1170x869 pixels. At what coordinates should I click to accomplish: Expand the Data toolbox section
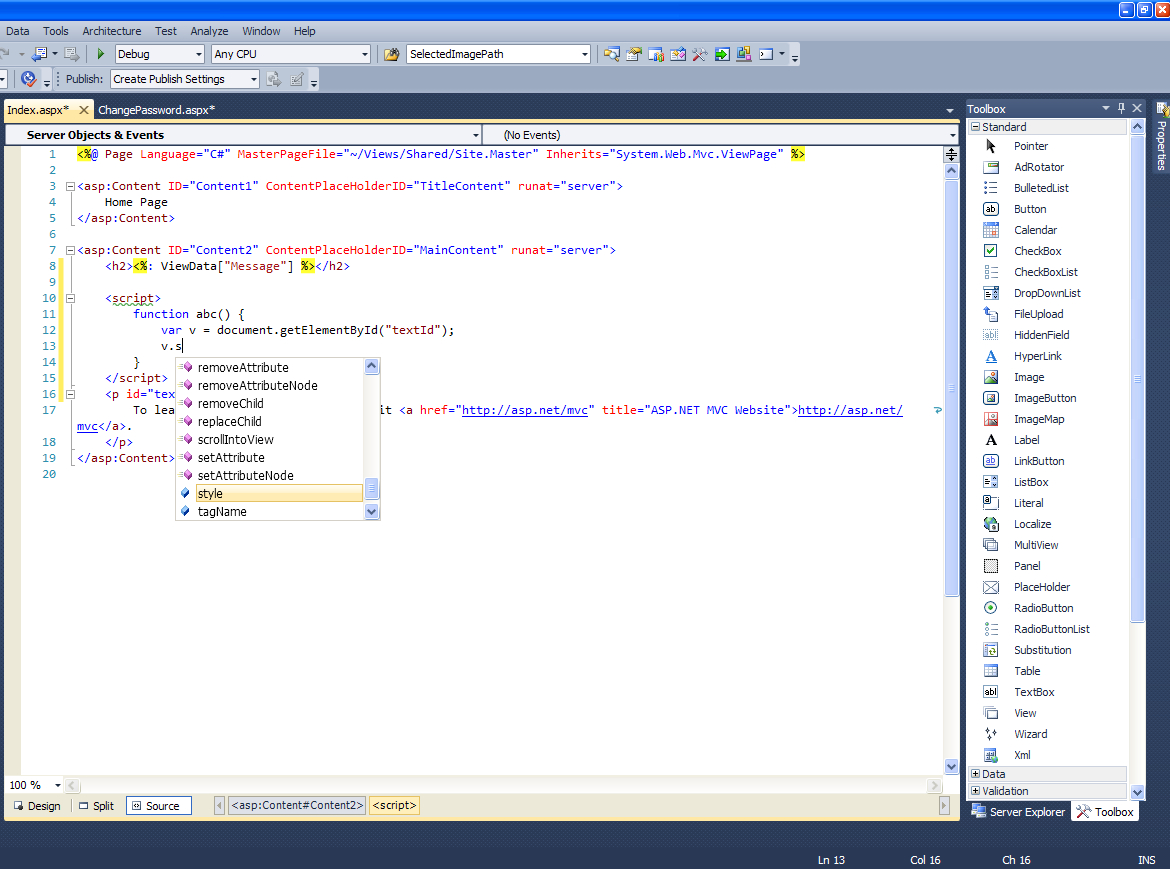pyautogui.click(x=975, y=774)
